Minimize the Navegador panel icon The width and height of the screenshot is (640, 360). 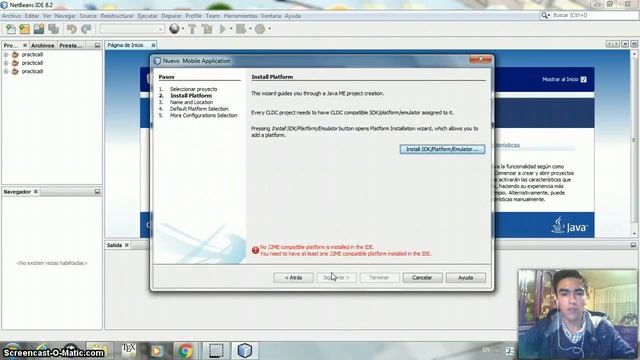point(97,192)
